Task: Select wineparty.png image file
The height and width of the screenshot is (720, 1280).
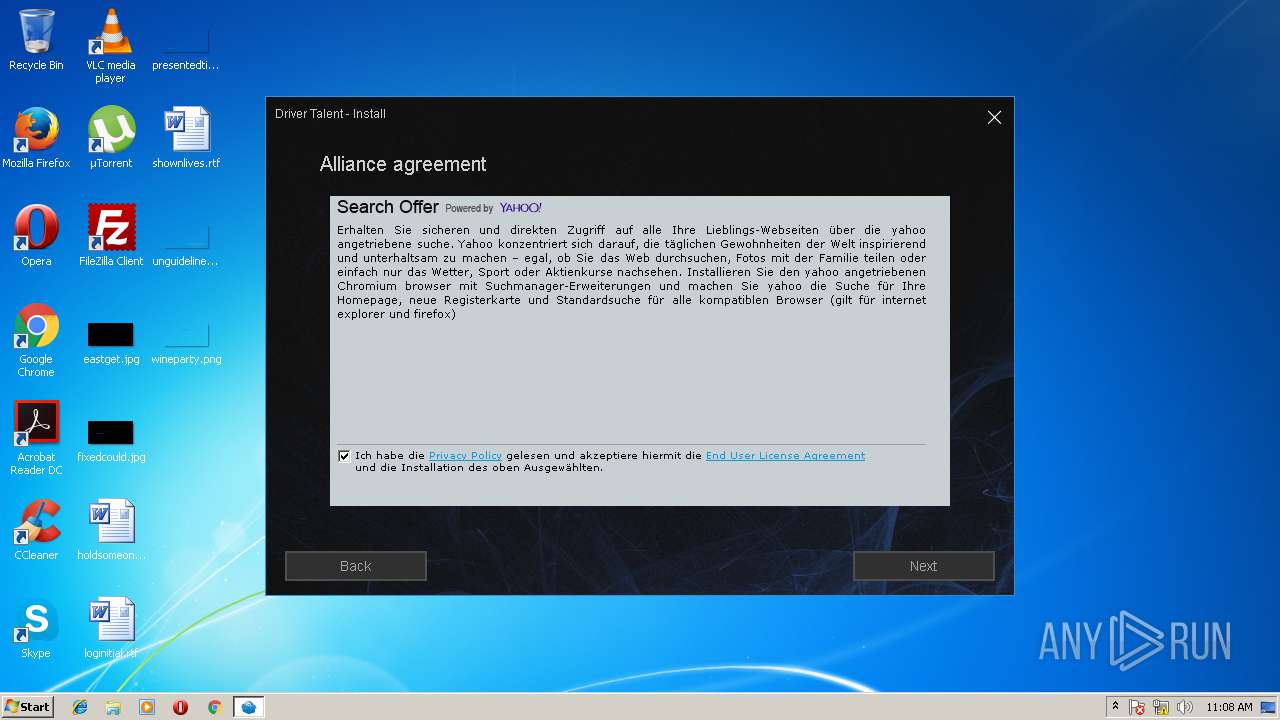Action: (186, 341)
